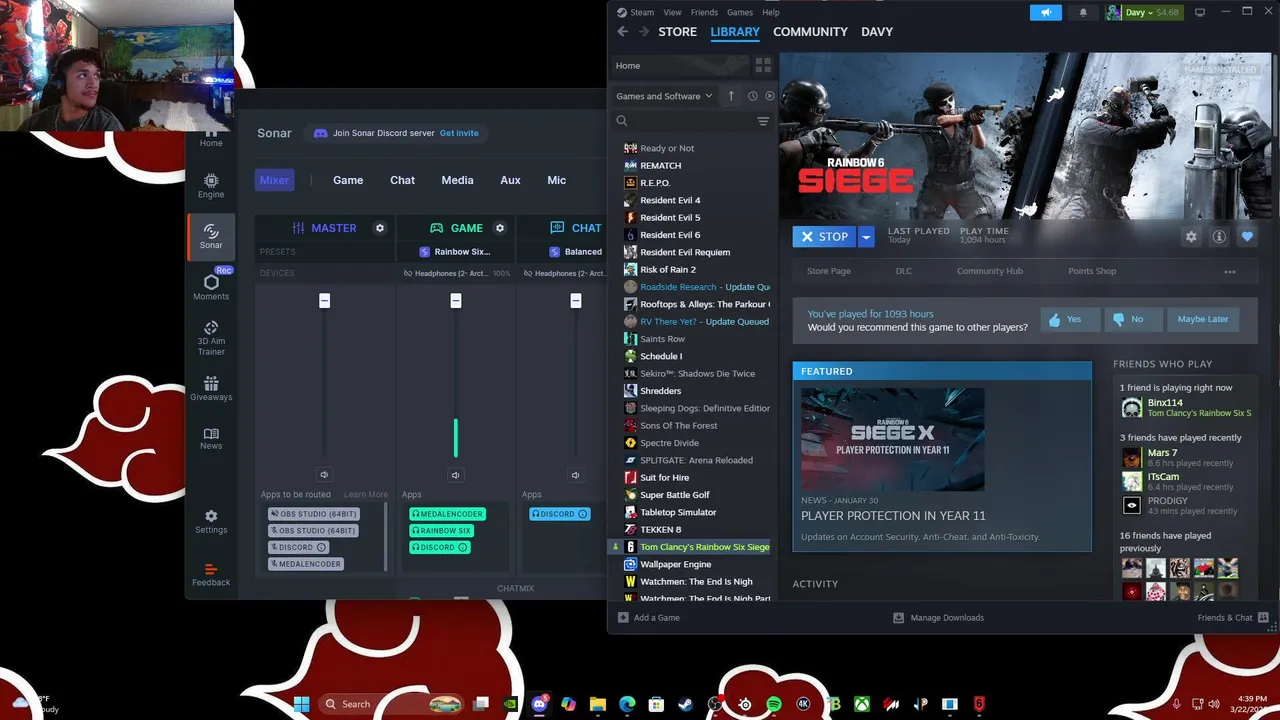Open Discord from the Windows taskbar
The height and width of the screenshot is (720, 1280).
540,704
